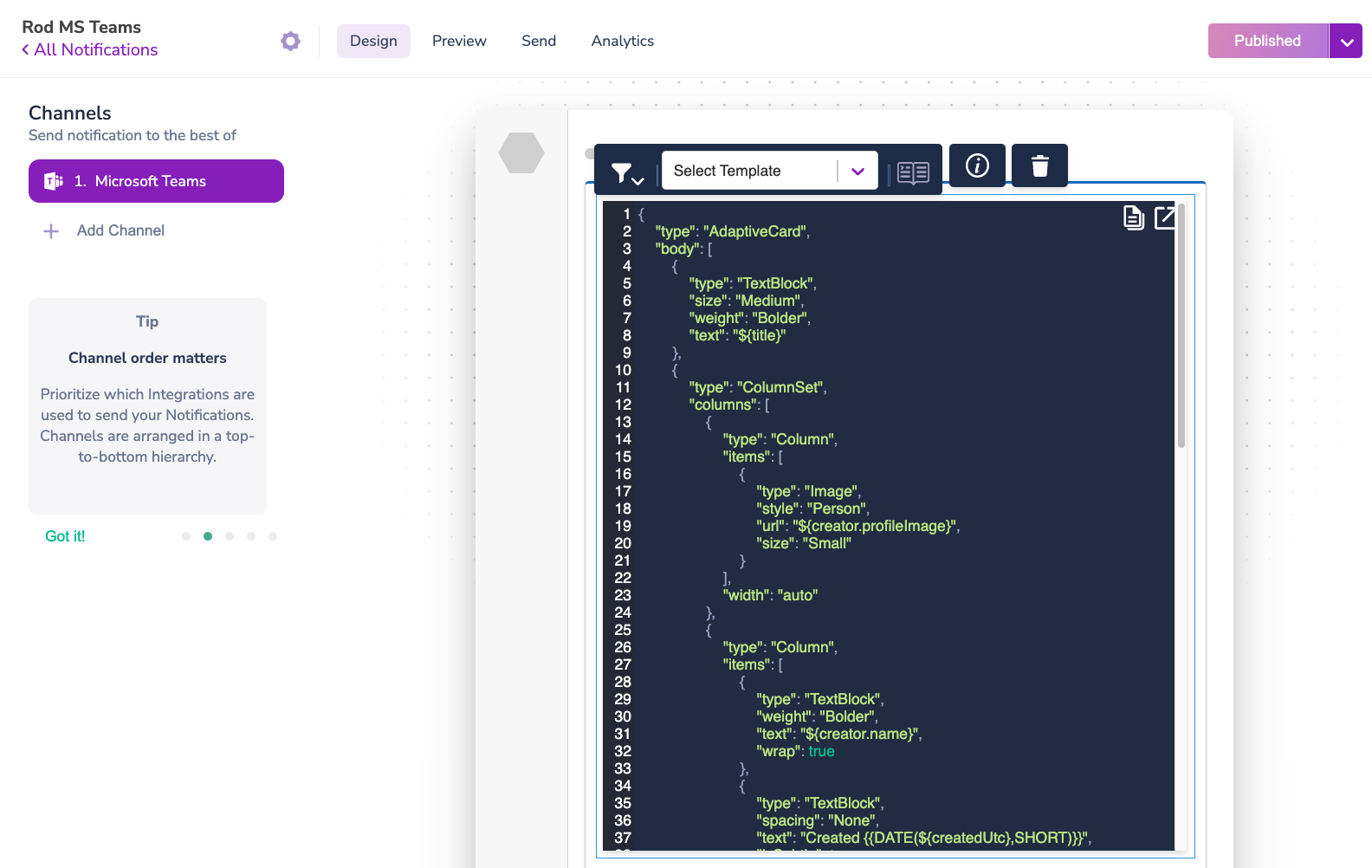The height and width of the screenshot is (868, 1372).
Task: Click the Published button
Action: 1268,41
